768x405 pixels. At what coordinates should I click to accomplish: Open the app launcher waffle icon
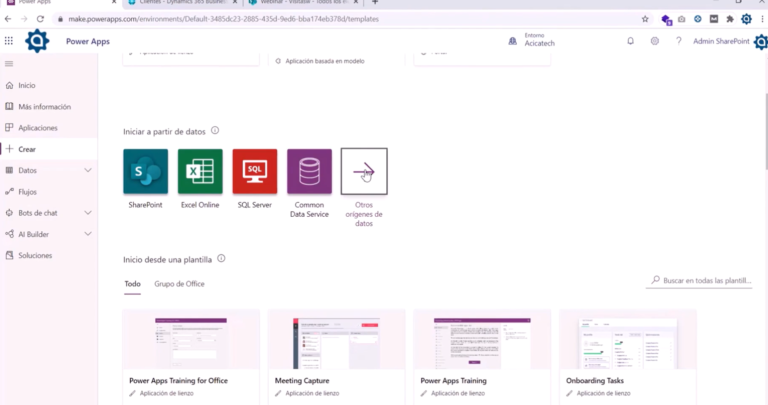tap(9, 41)
